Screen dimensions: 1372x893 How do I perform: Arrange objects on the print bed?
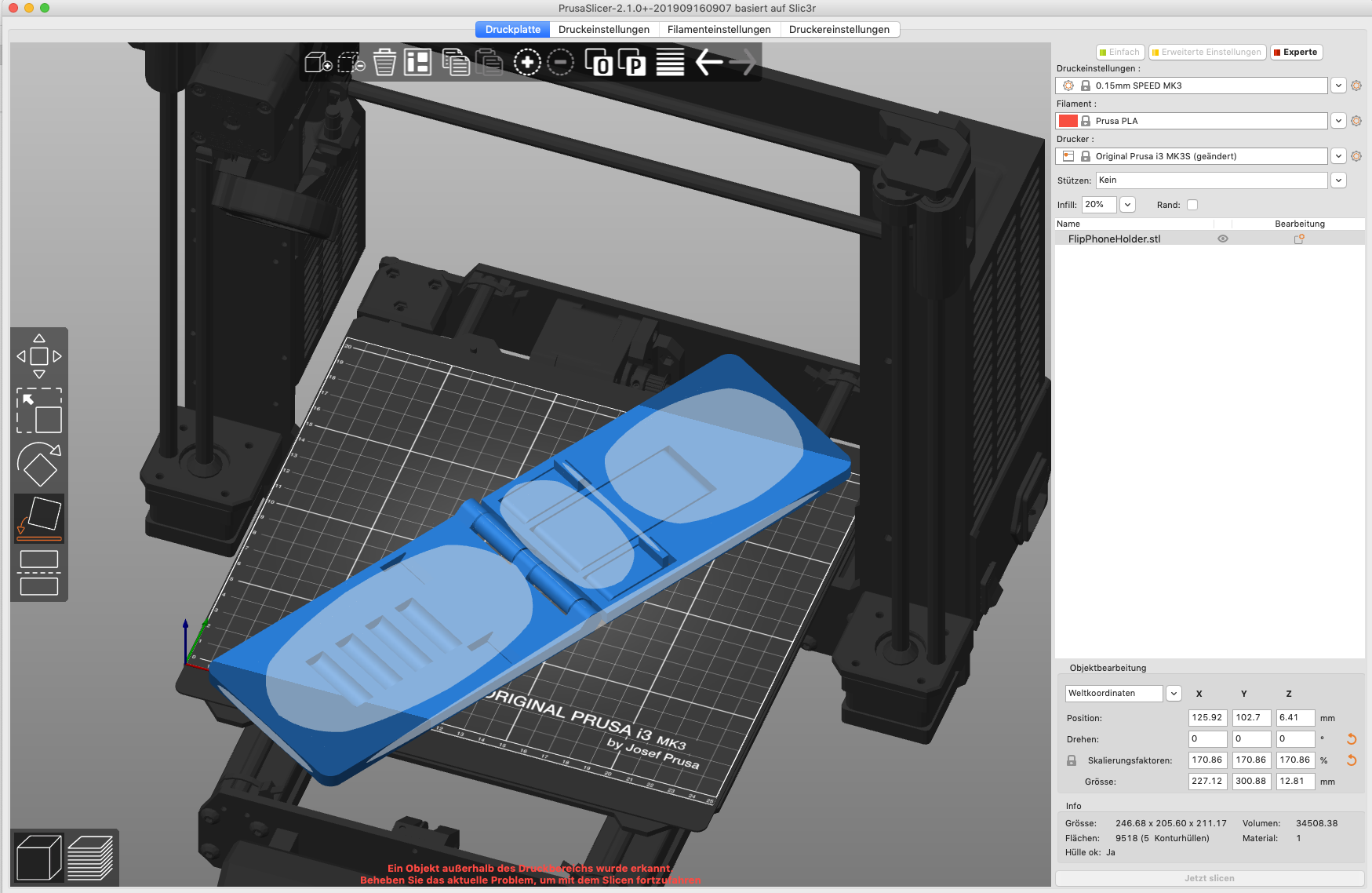[x=417, y=63]
